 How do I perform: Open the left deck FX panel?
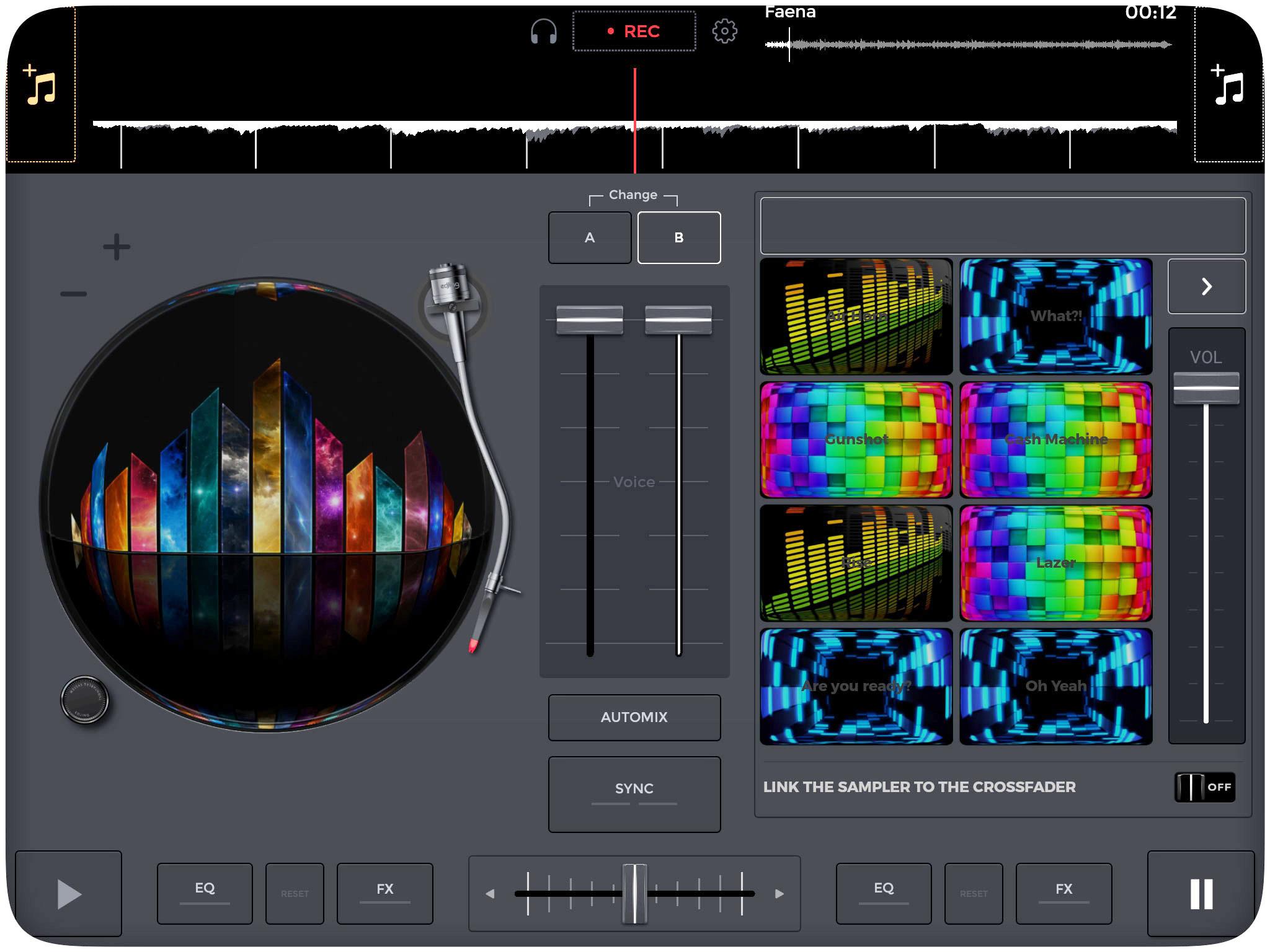click(384, 893)
